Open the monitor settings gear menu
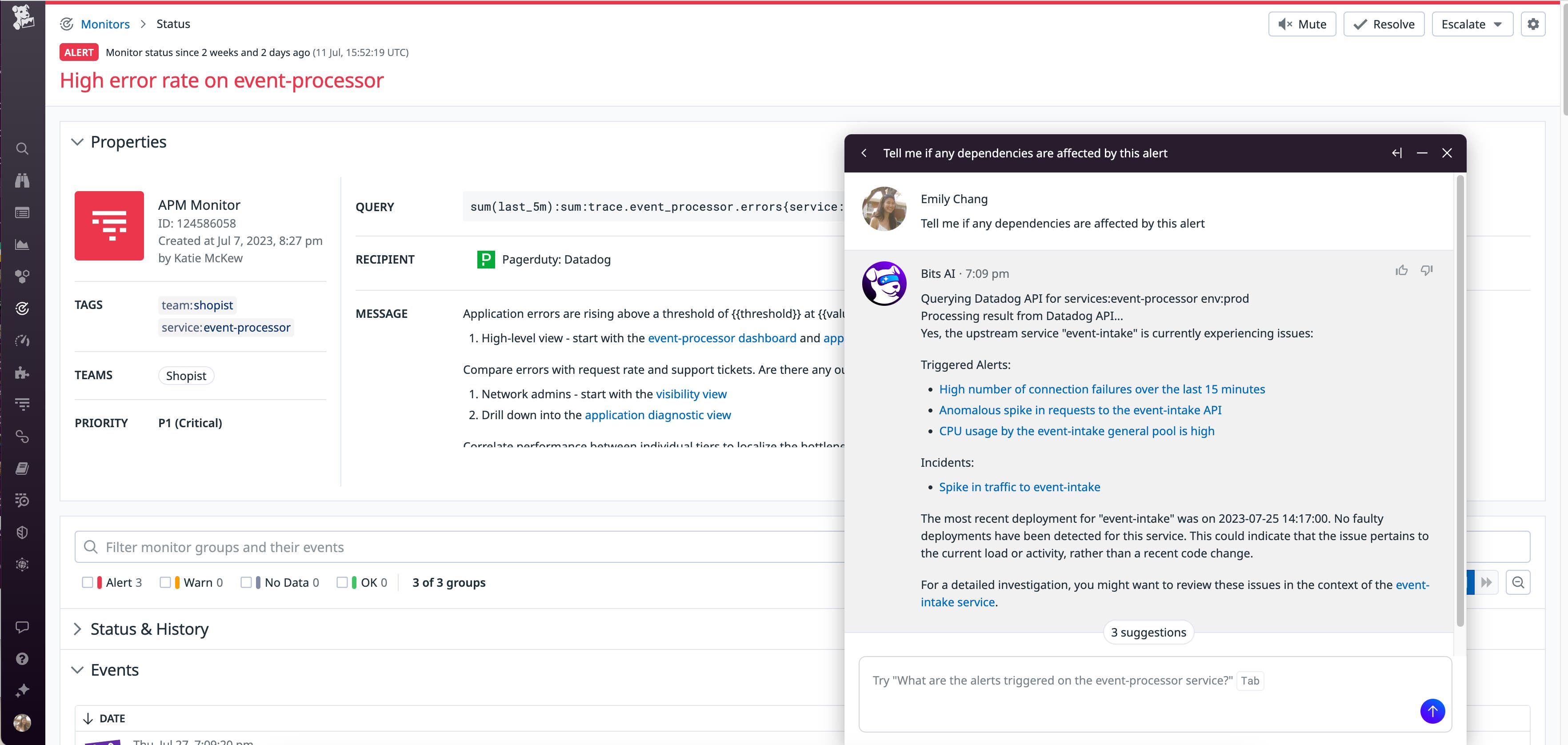Image resolution: width=1568 pixels, height=745 pixels. tap(1533, 24)
